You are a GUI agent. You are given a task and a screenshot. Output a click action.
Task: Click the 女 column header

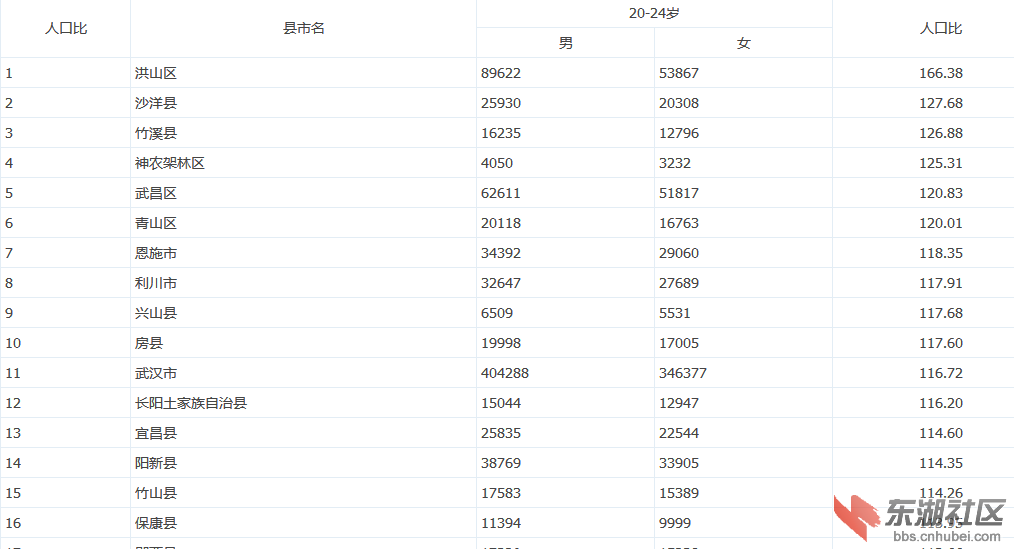(743, 43)
